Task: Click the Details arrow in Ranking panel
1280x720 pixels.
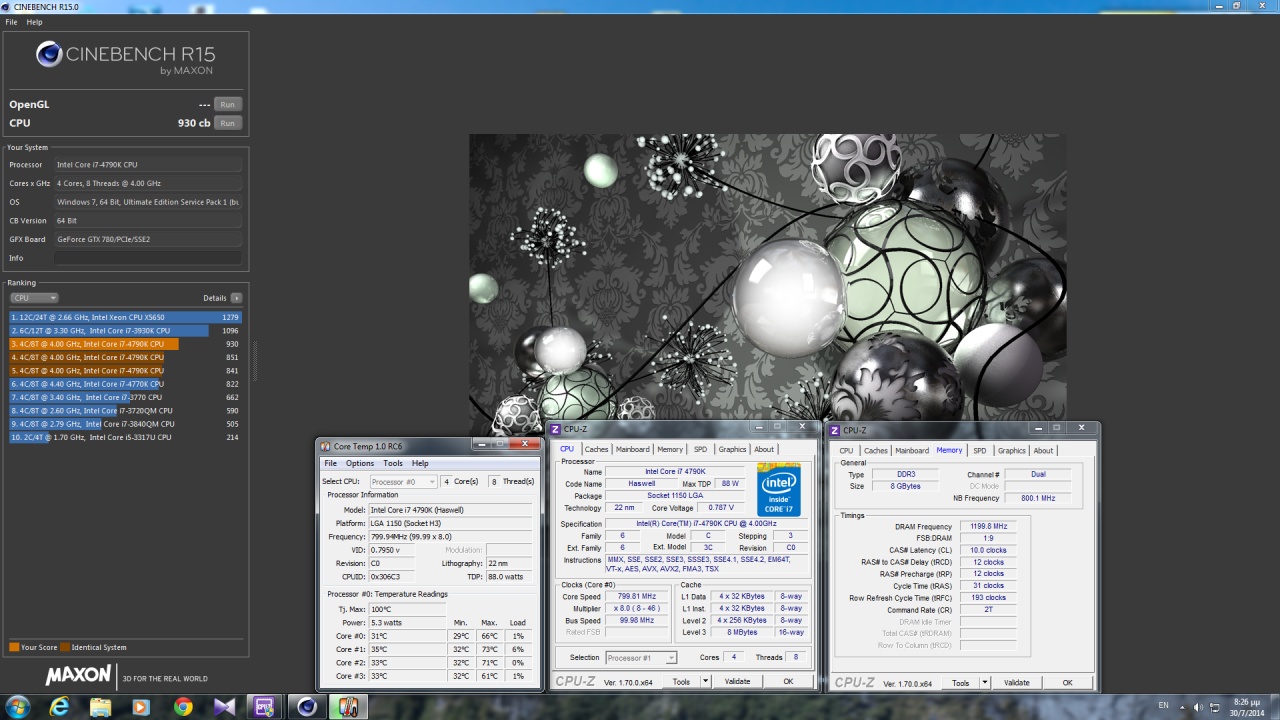Action: point(236,298)
